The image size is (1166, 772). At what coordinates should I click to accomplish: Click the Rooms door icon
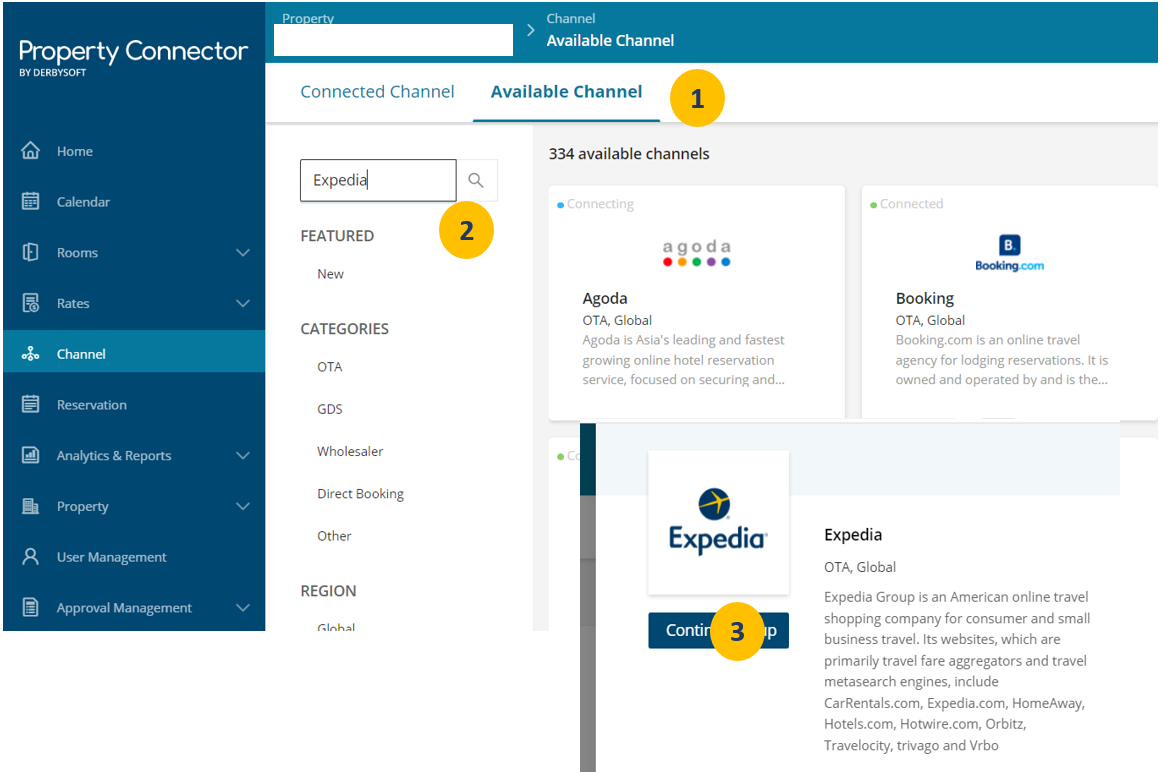[30, 252]
